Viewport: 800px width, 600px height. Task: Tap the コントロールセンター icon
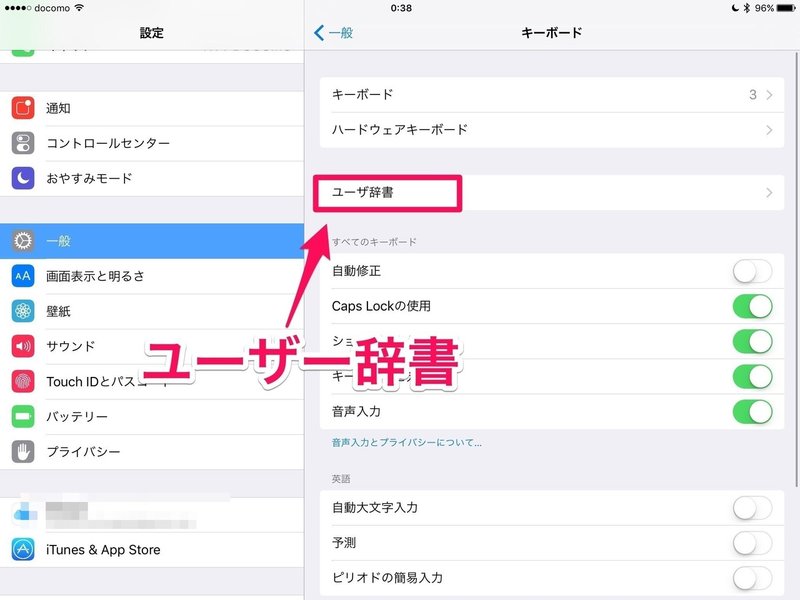(23, 143)
